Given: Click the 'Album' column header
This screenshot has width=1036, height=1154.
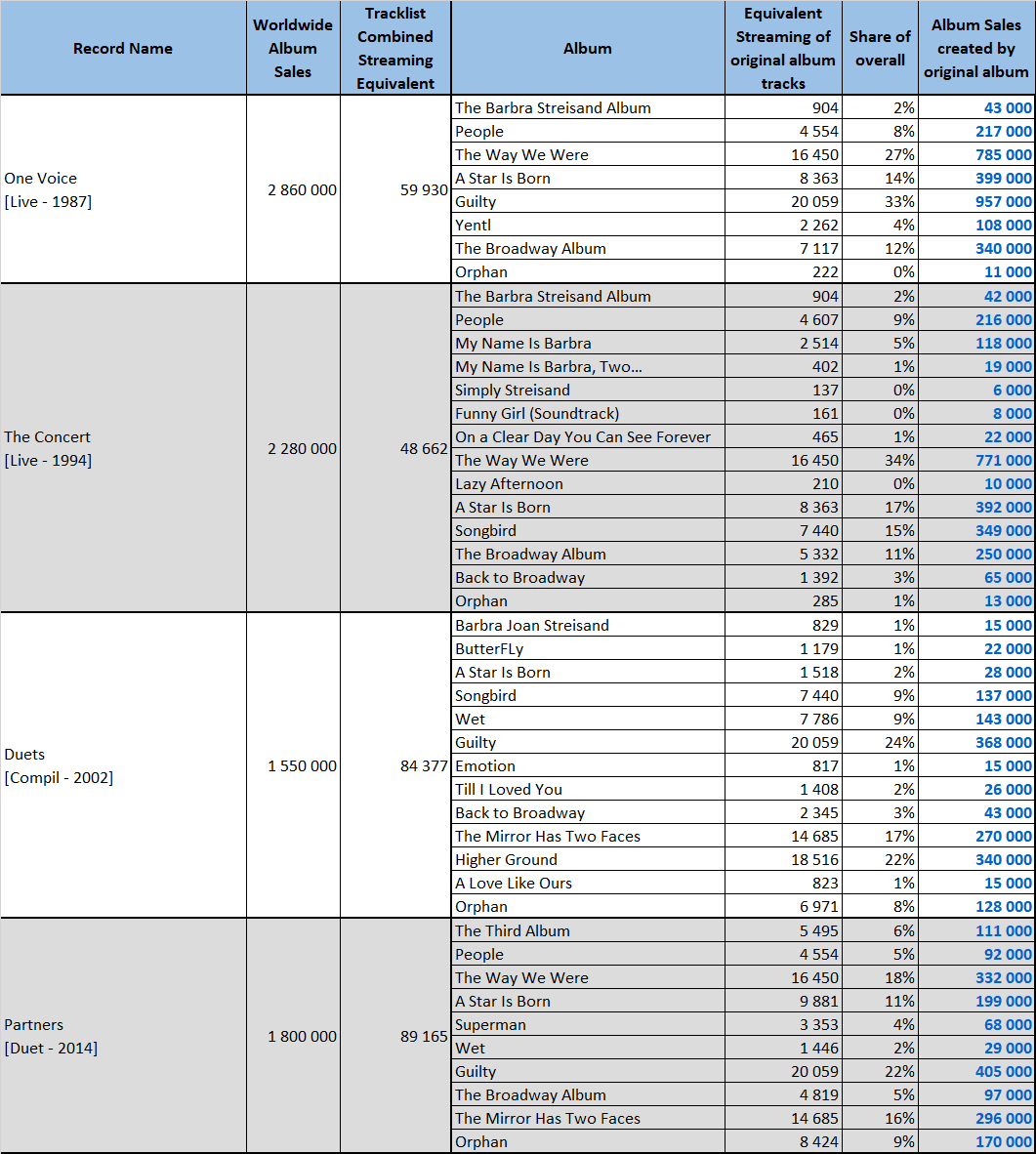Looking at the screenshot, I should [x=588, y=48].
